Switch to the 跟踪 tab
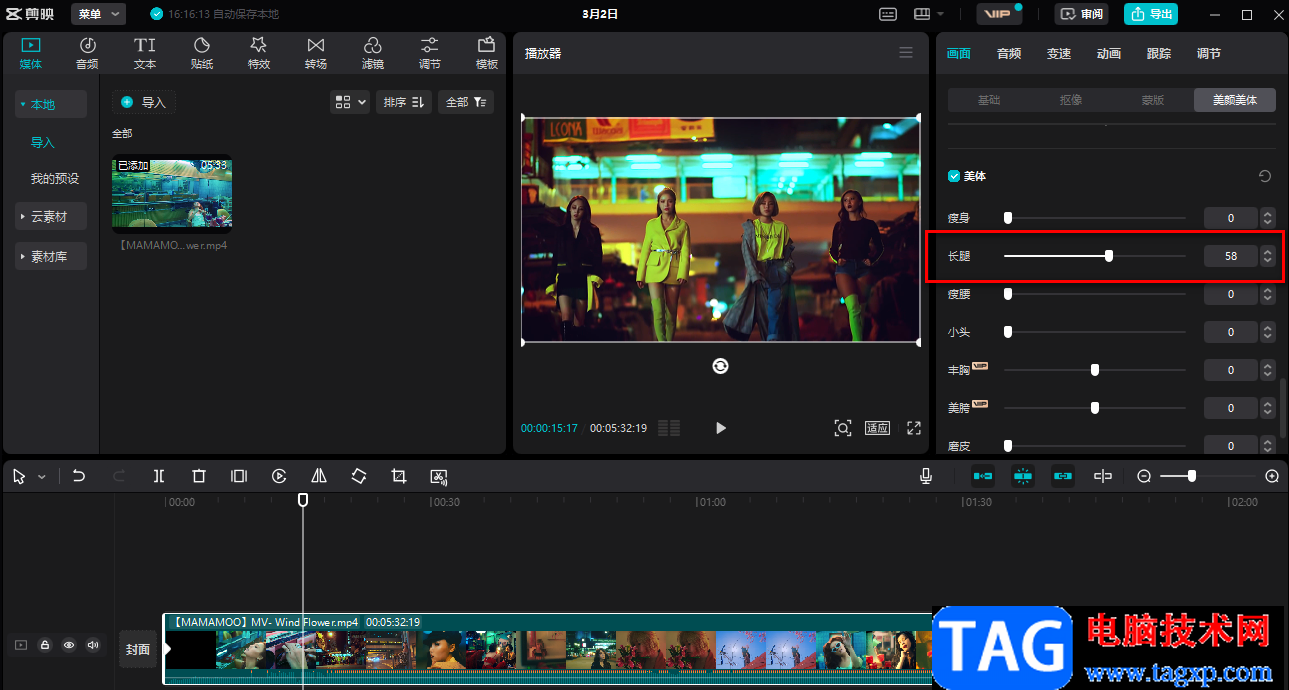 (1159, 54)
